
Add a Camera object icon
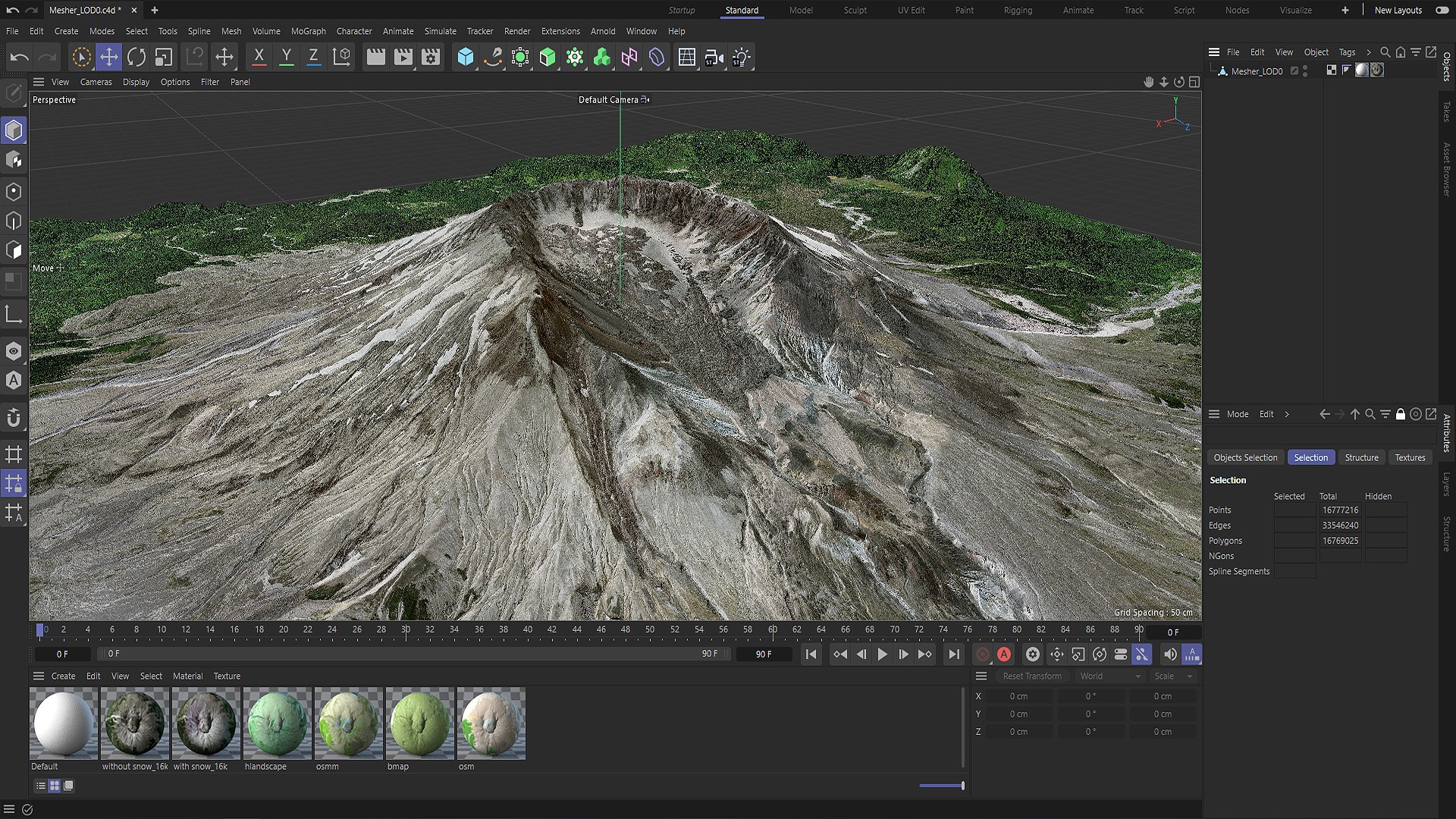714,57
